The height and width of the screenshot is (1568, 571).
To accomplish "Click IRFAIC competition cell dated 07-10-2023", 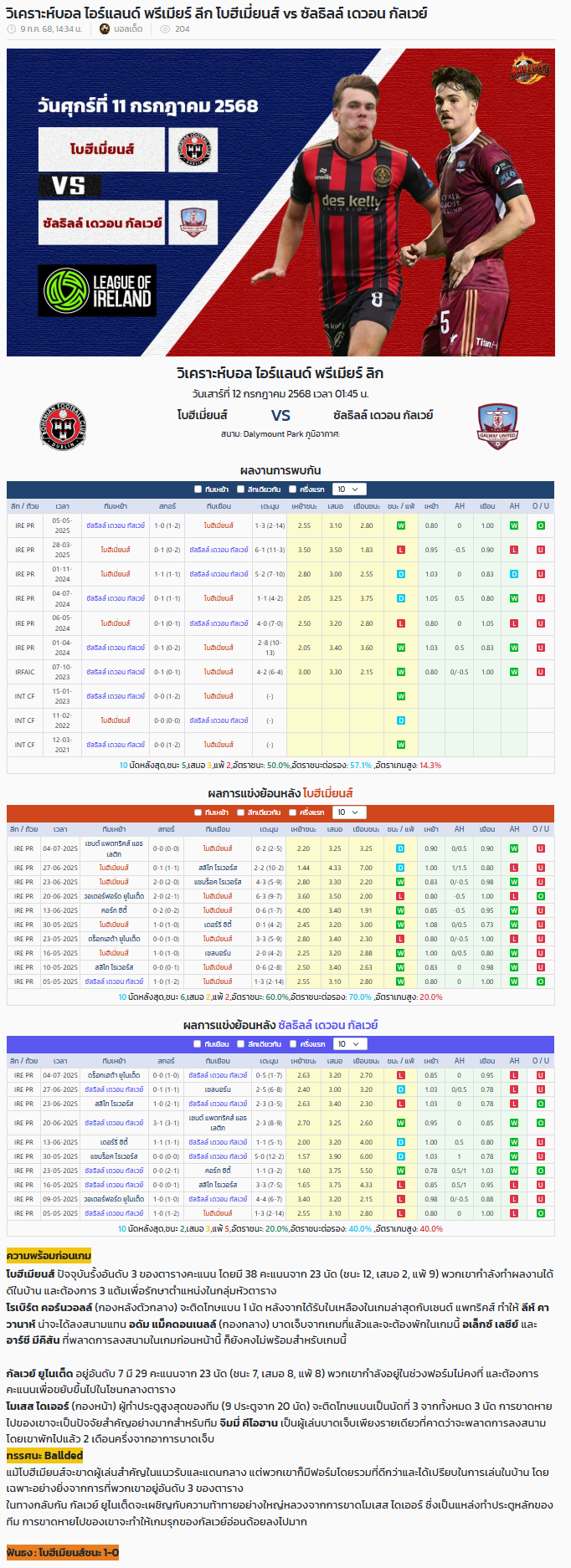I will point(25,672).
